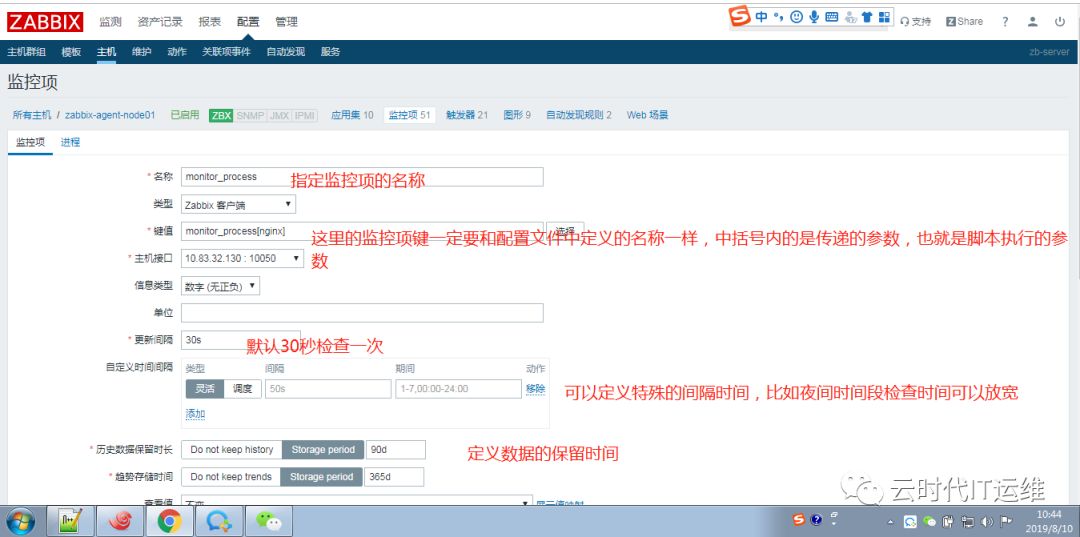Image resolution: width=1080 pixels, height=537 pixels.
Task: Go to 模板 (Templates) submenu
Action: (x=71, y=52)
